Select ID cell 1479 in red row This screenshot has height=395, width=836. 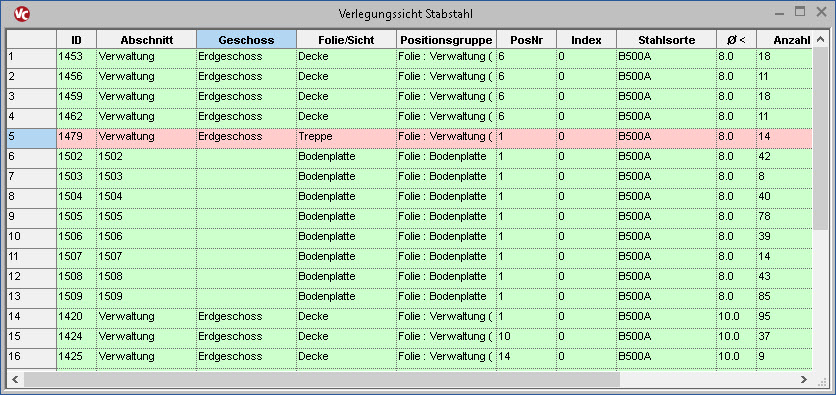pos(77,139)
